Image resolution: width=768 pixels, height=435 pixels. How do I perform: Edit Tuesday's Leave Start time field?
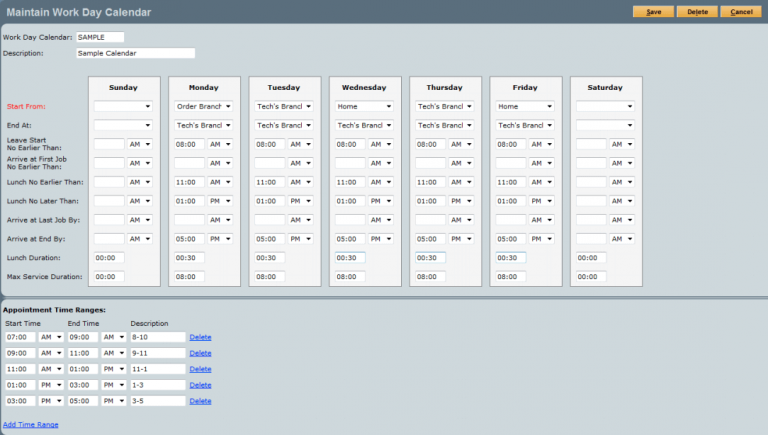pyautogui.click(x=270, y=144)
